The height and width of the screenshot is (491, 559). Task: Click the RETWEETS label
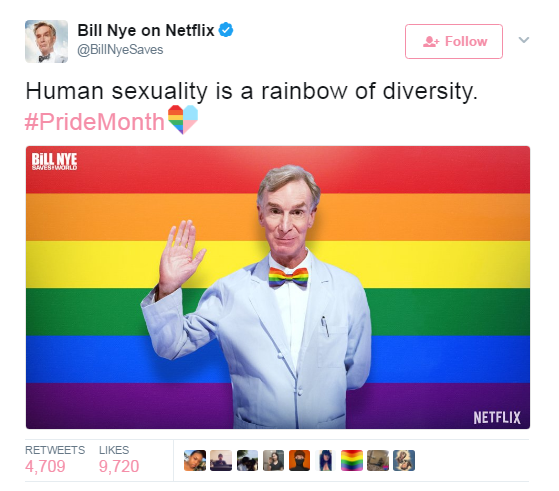[55, 450]
